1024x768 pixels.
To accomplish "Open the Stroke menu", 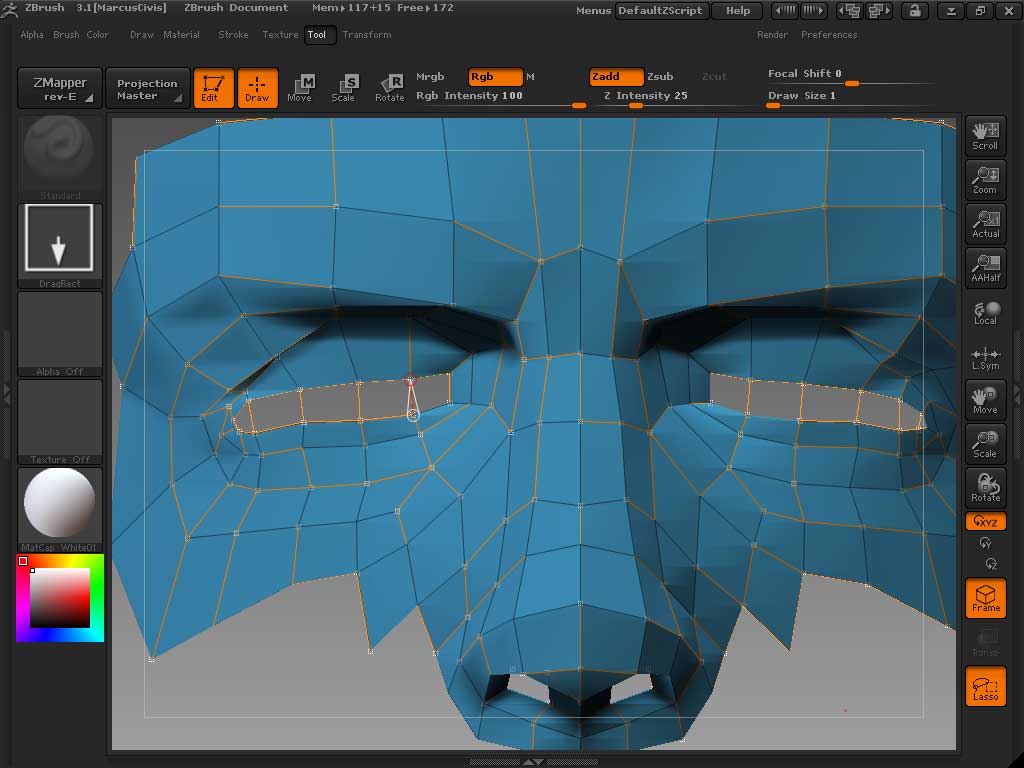I will 233,35.
